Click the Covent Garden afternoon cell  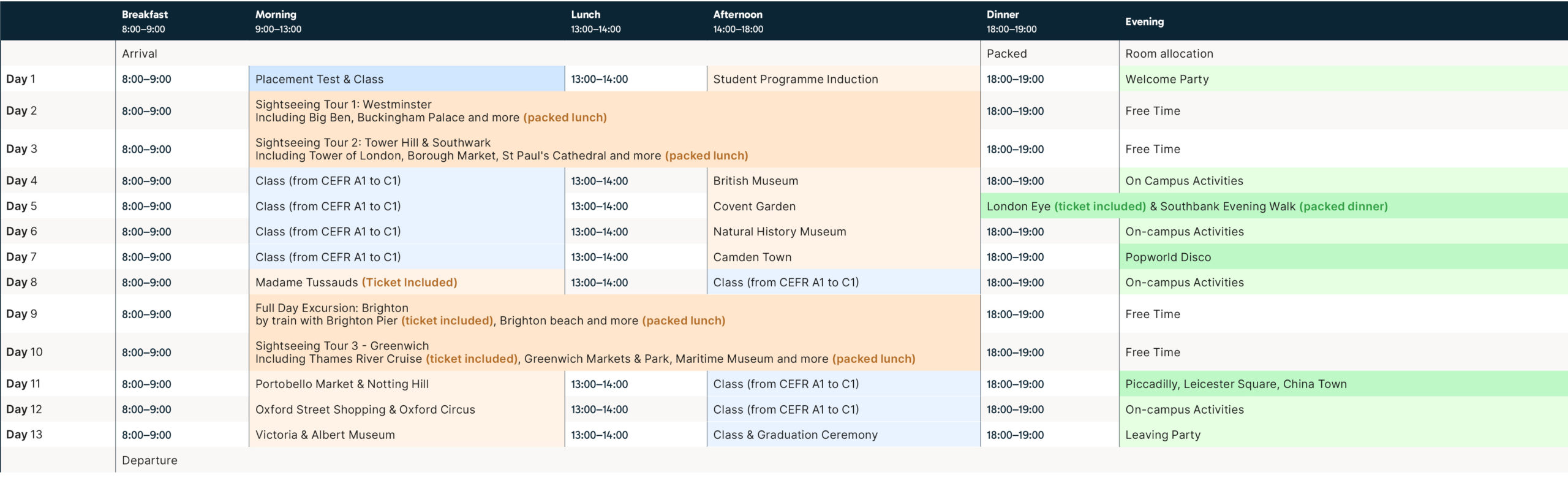[754, 207]
